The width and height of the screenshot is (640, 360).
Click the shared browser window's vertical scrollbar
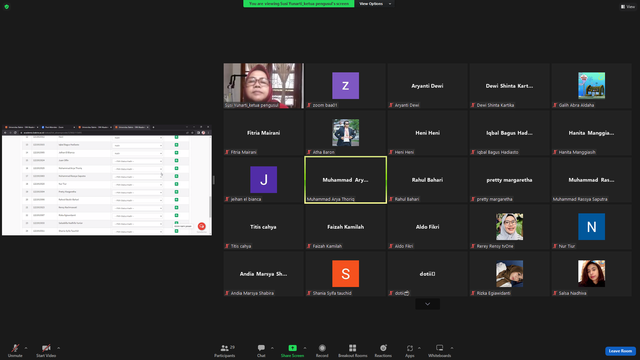(x=210, y=206)
